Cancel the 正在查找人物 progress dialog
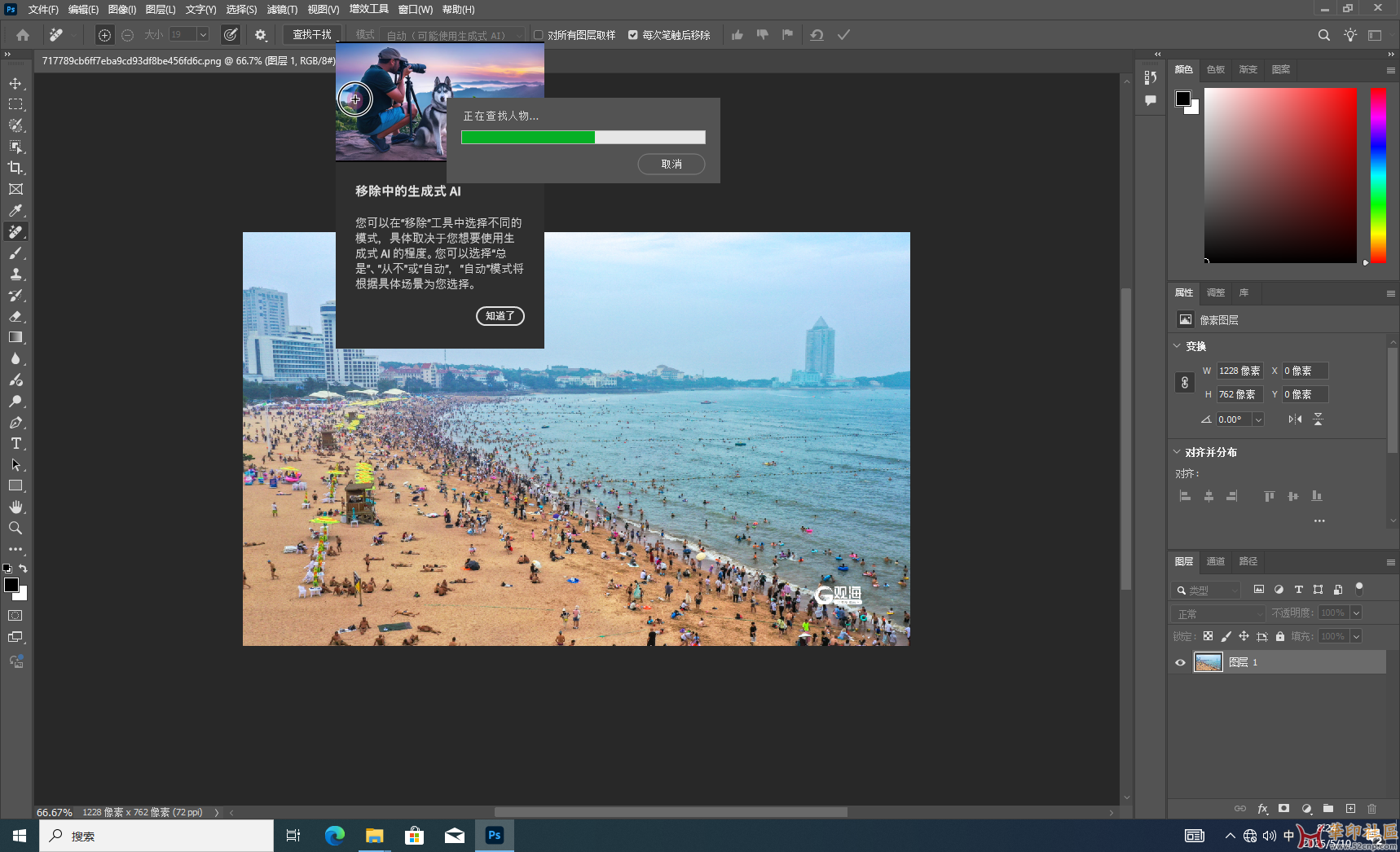Image resolution: width=1400 pixels, height=852 pixels. [671, 164]
